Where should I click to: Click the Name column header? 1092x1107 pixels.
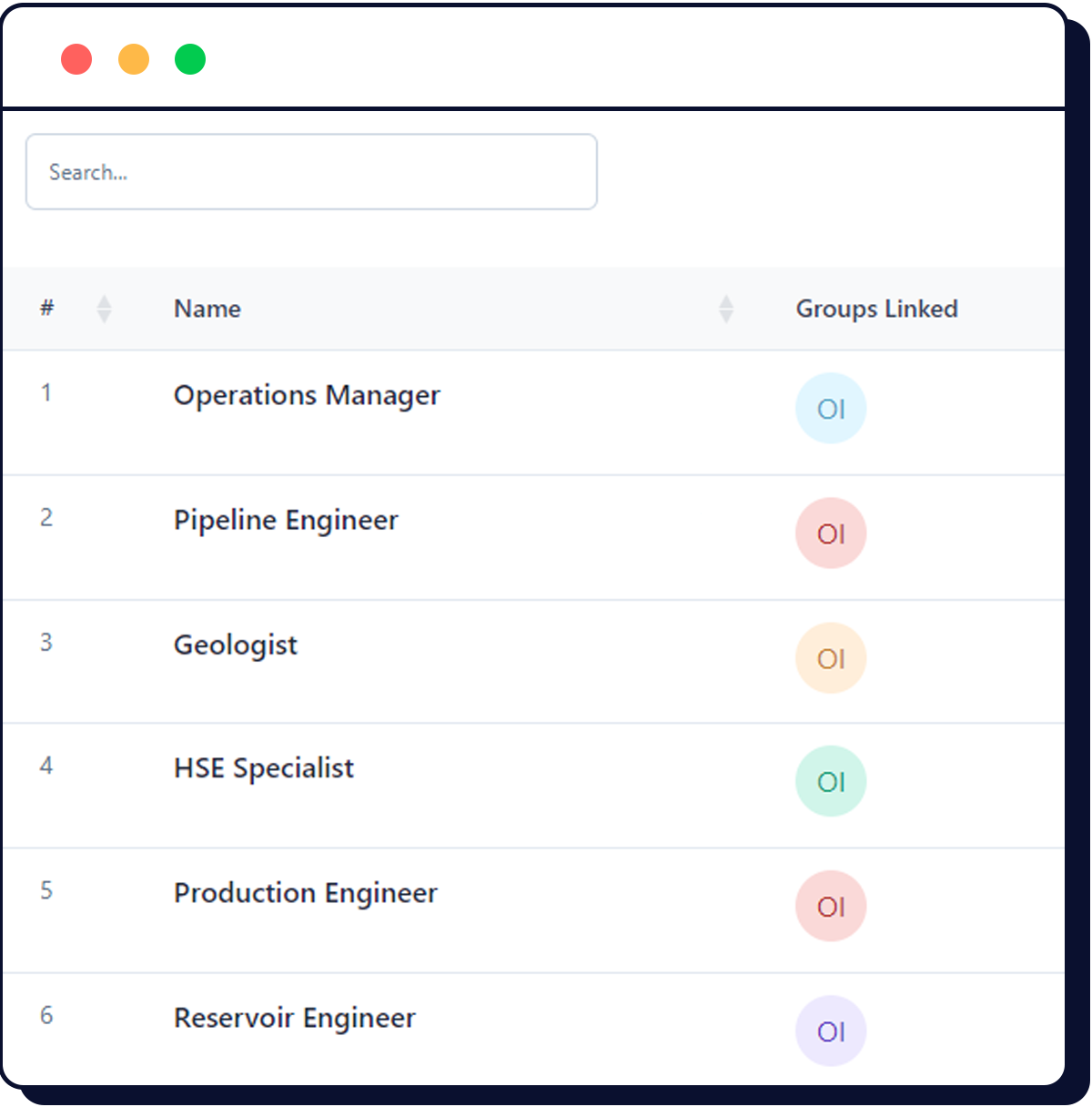[207, 309]
